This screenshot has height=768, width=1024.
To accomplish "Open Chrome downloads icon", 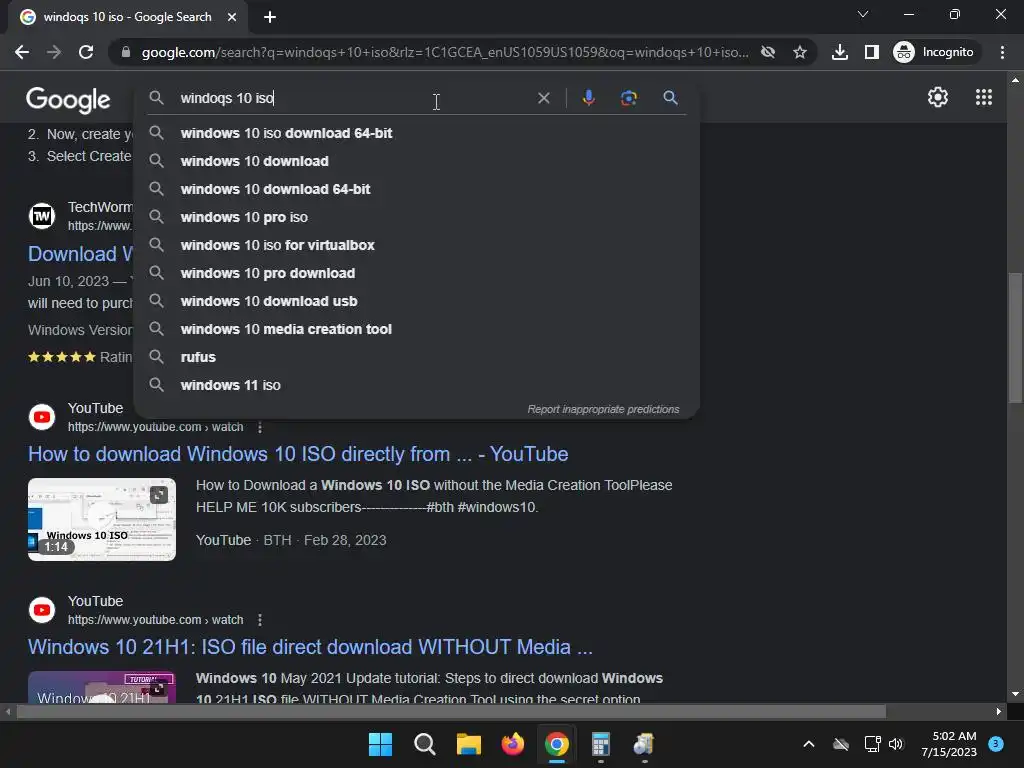I will point(840,52).
